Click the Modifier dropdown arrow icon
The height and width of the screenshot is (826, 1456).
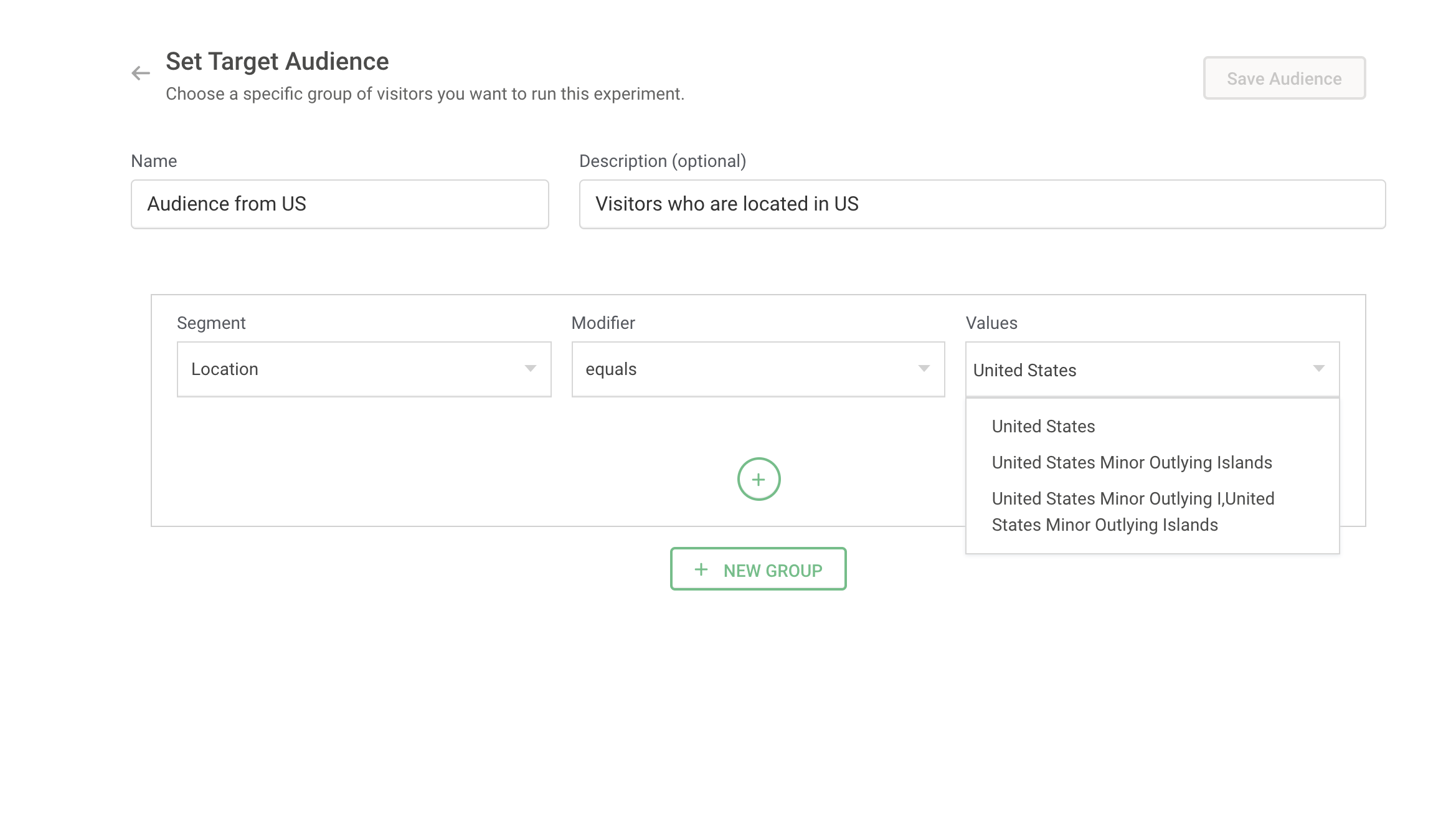(x=924, y=369)
